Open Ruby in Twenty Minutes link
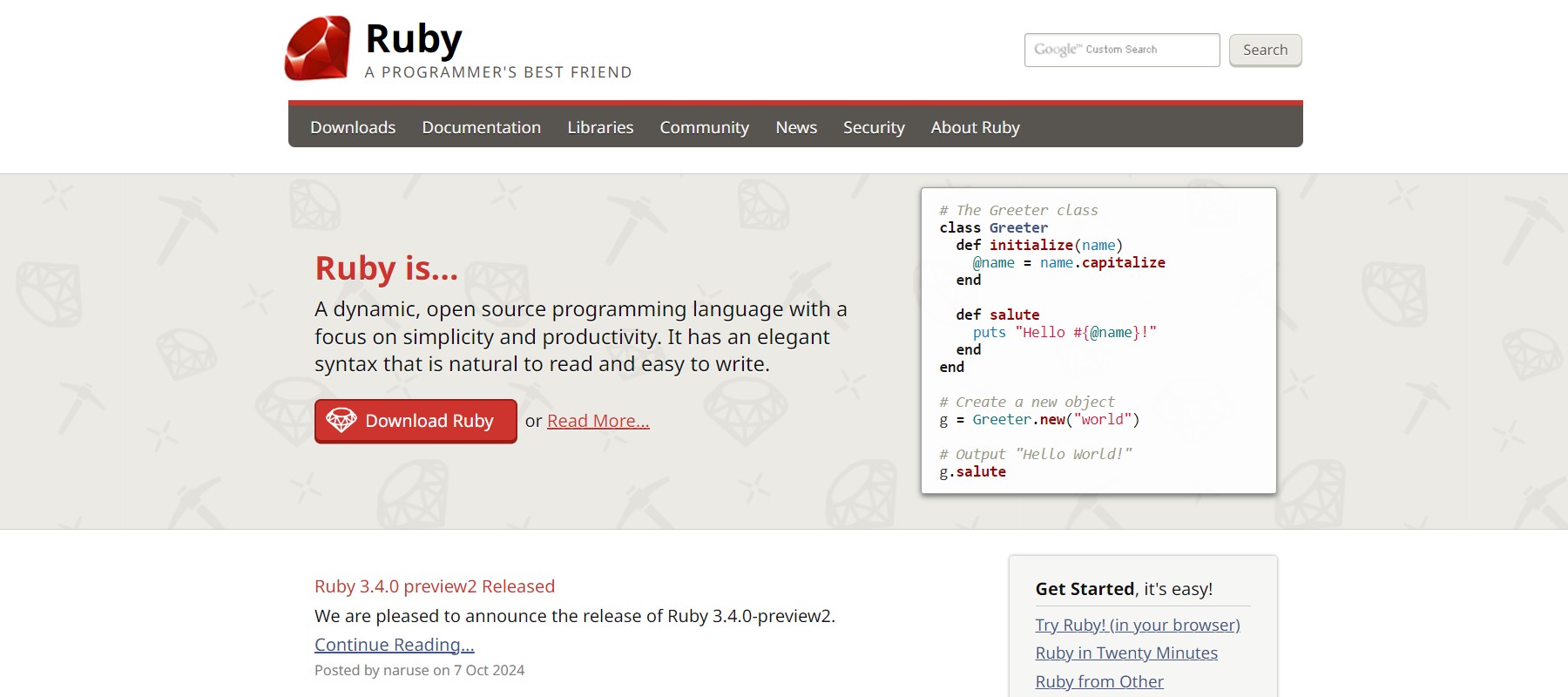1568x697 pixels. 1125,653
